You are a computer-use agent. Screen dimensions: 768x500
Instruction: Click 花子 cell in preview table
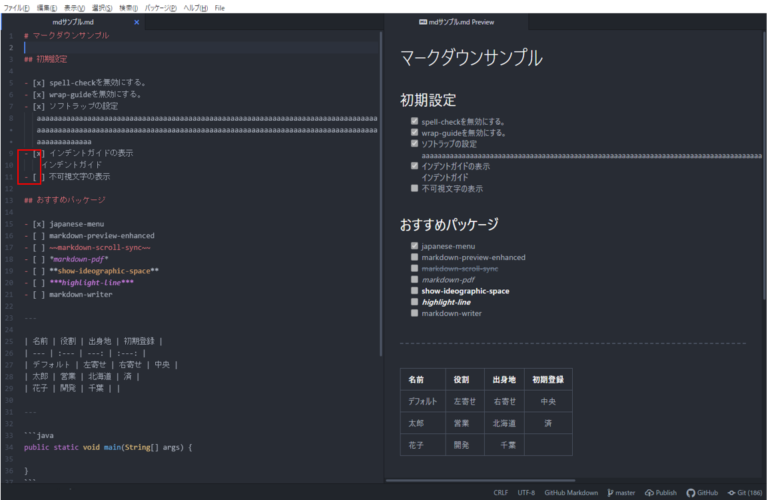click(x=423, y=445)
